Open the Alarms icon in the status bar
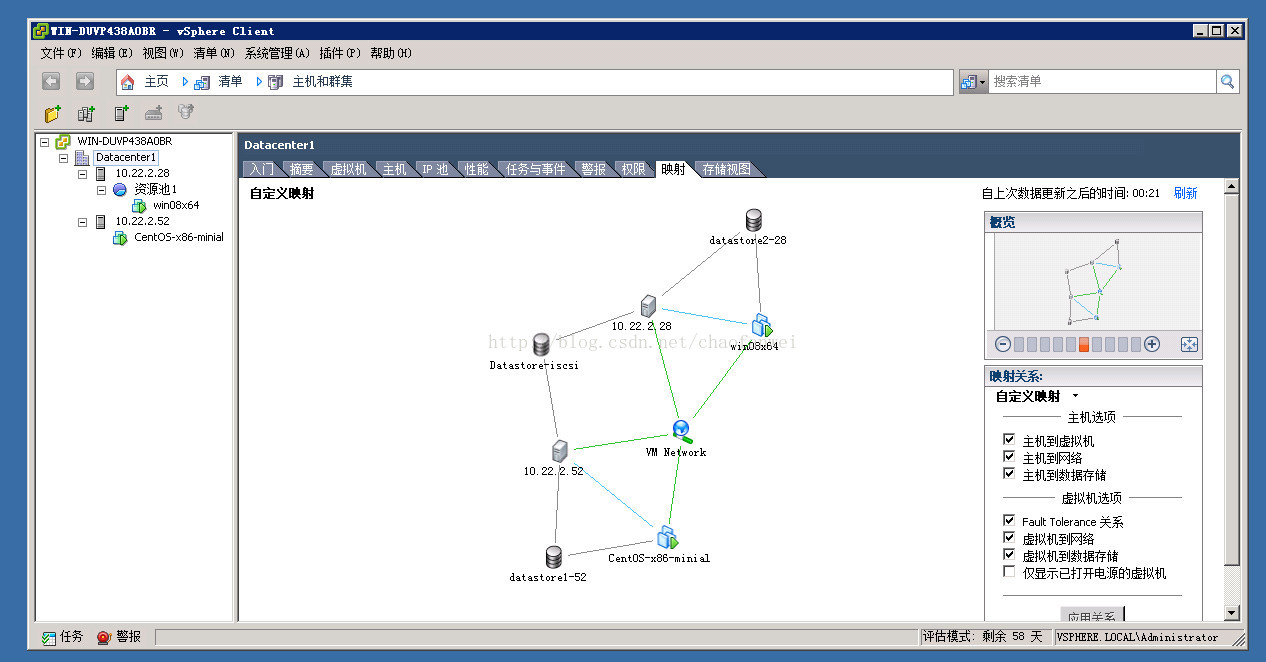The image size is (1266, 662). (104, 637)
